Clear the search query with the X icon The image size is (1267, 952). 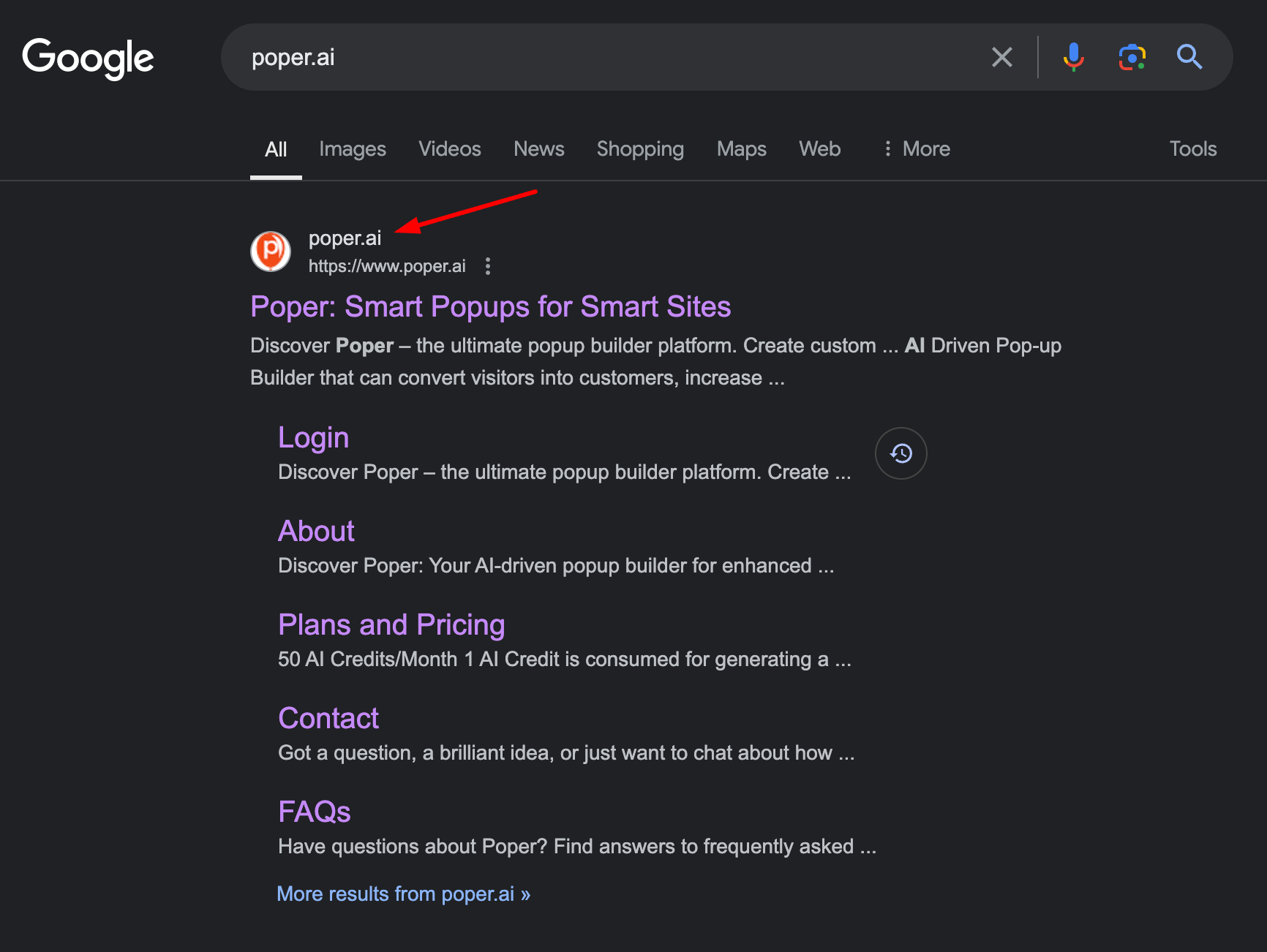tap(1001, 57)
